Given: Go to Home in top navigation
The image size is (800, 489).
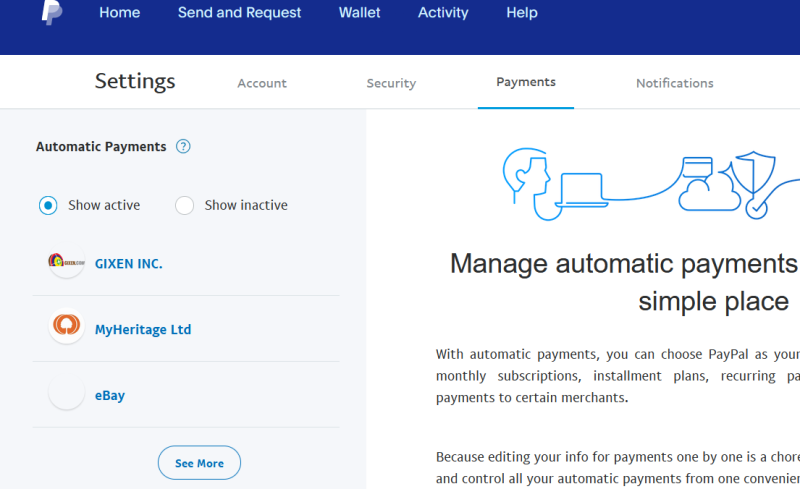Looking at the screenshot, I should (119, 12).
